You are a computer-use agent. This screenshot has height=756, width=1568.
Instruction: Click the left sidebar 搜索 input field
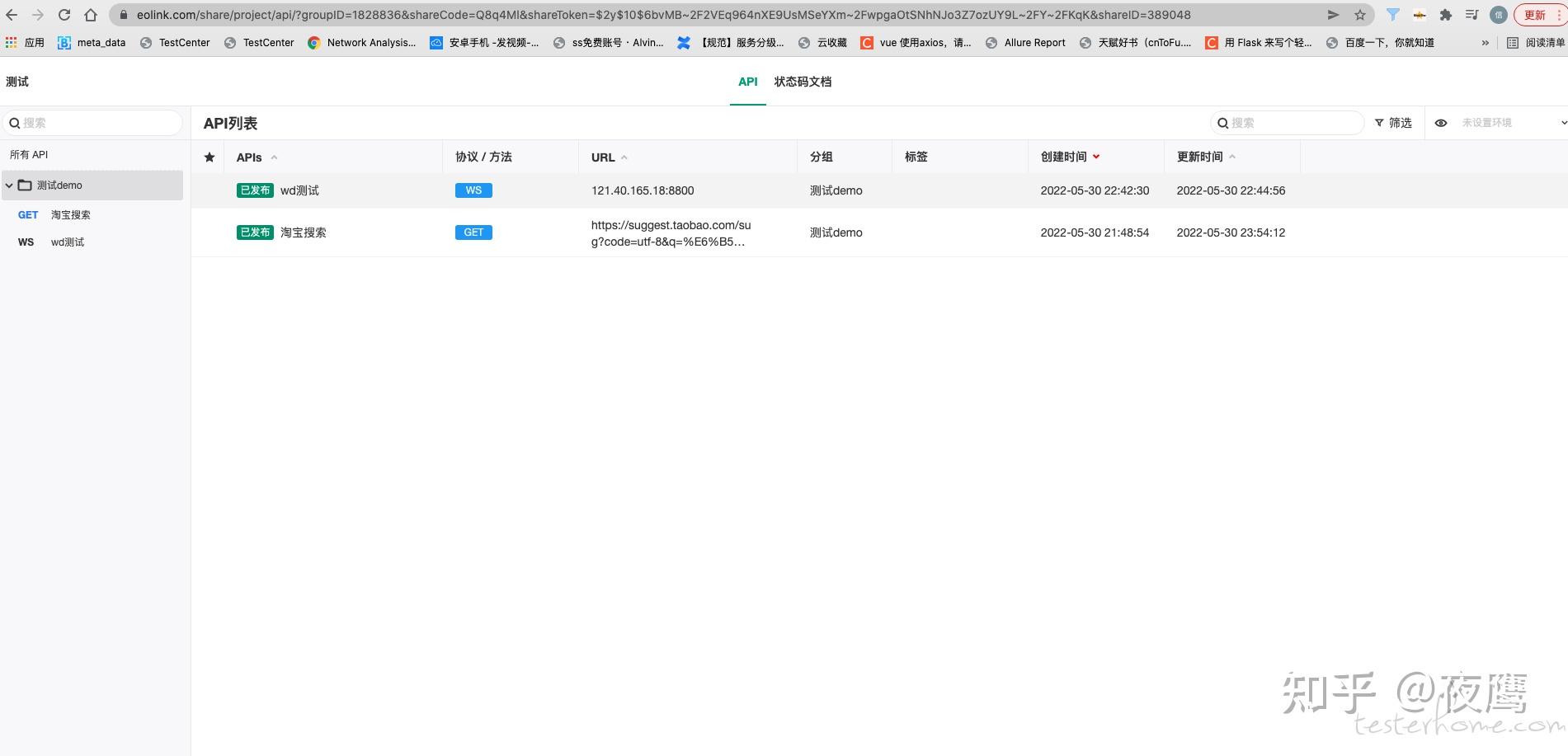coord(92,122)
